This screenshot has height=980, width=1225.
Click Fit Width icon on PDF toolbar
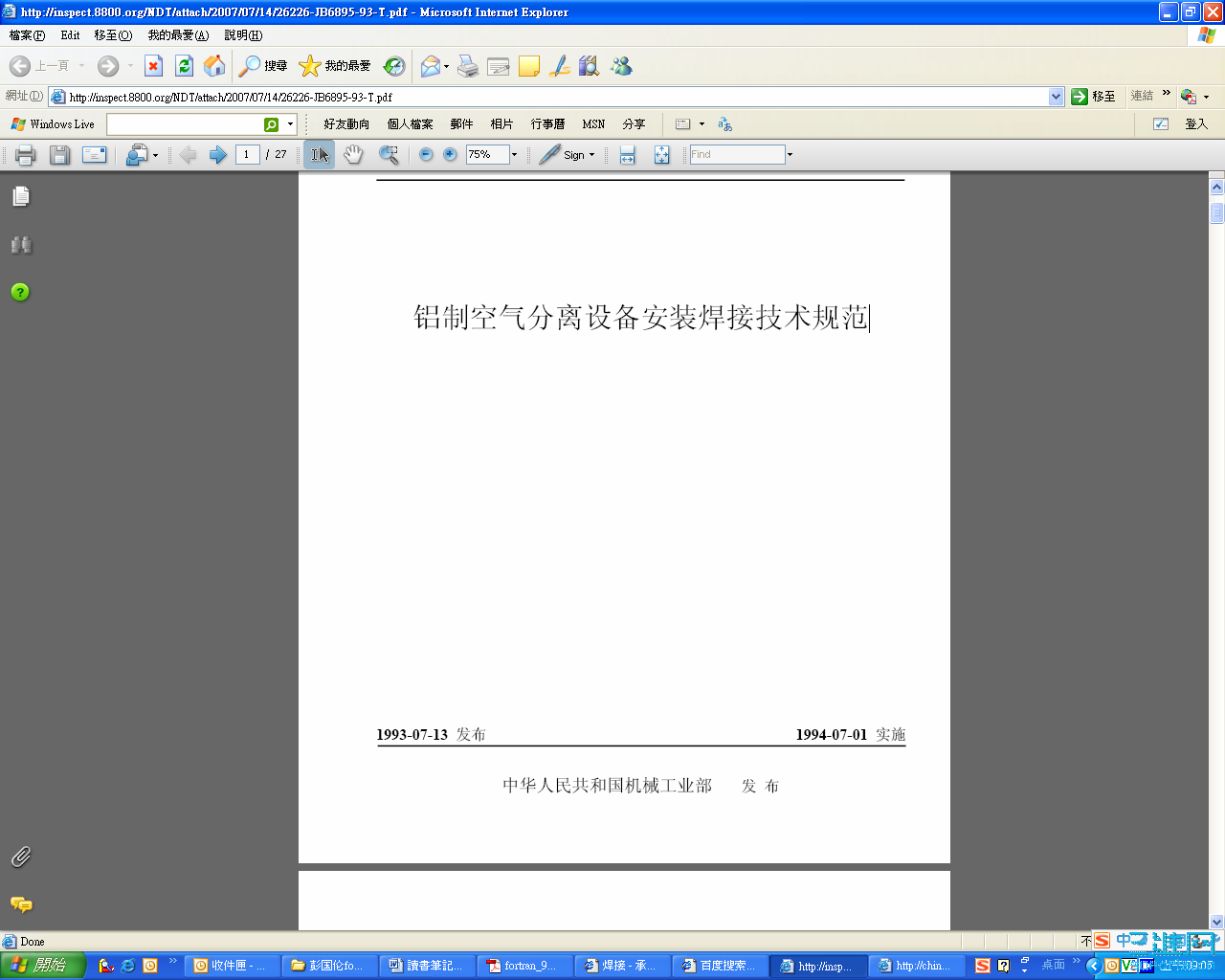pyautogui.click(x=627, y=154)
